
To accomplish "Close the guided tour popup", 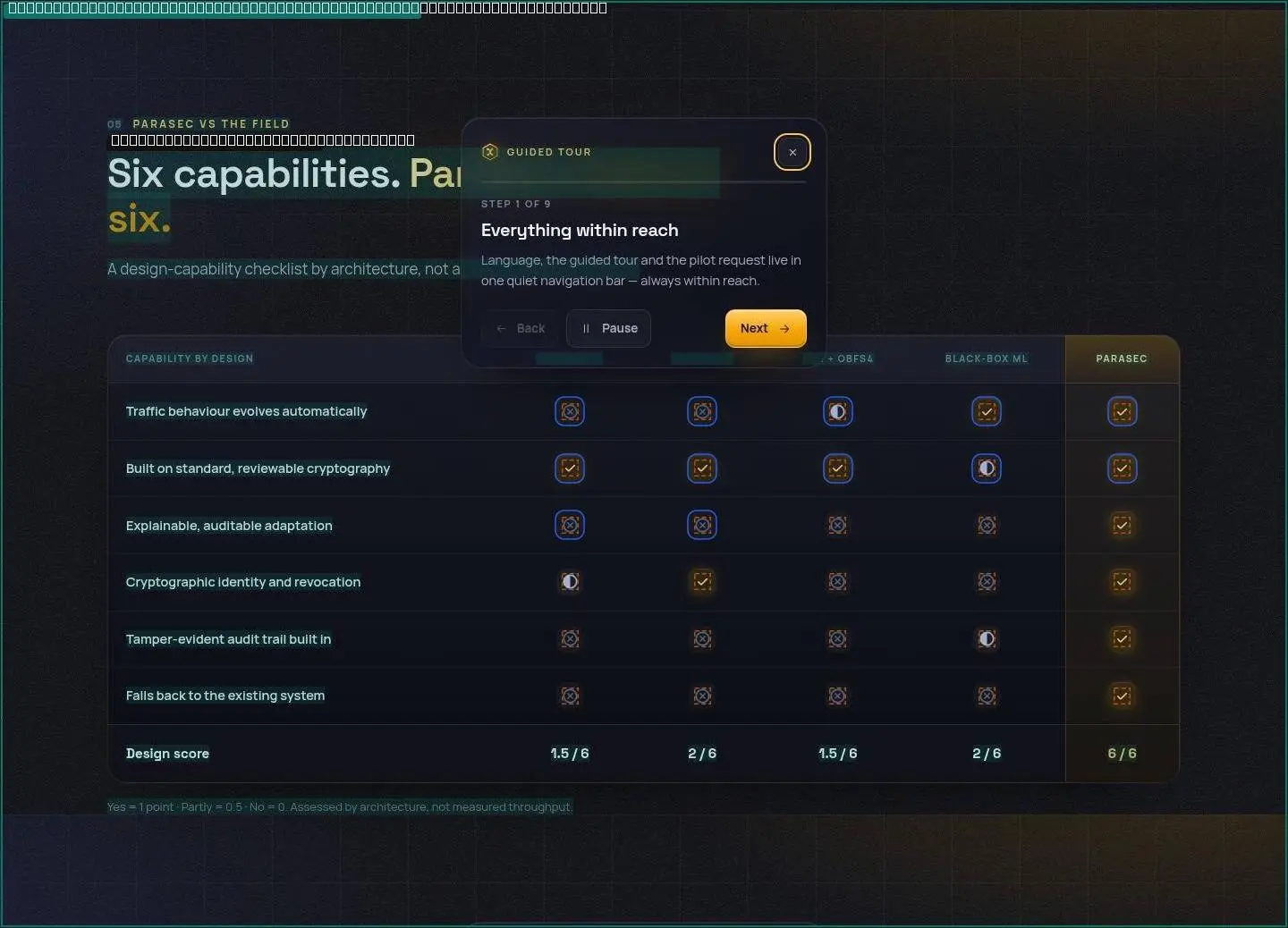I will pos(792,152).
